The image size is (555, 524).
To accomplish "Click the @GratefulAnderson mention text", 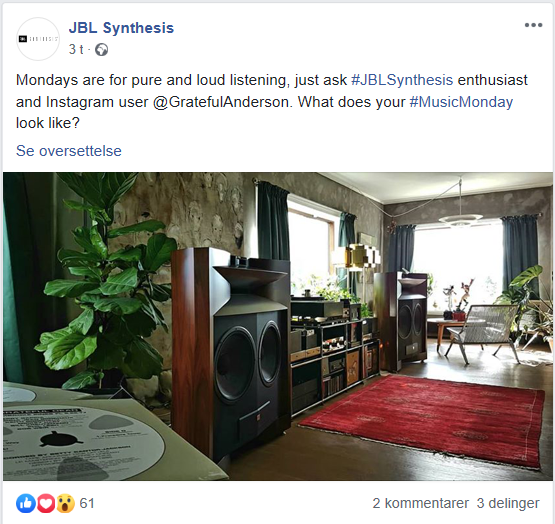I will point(223,102).
